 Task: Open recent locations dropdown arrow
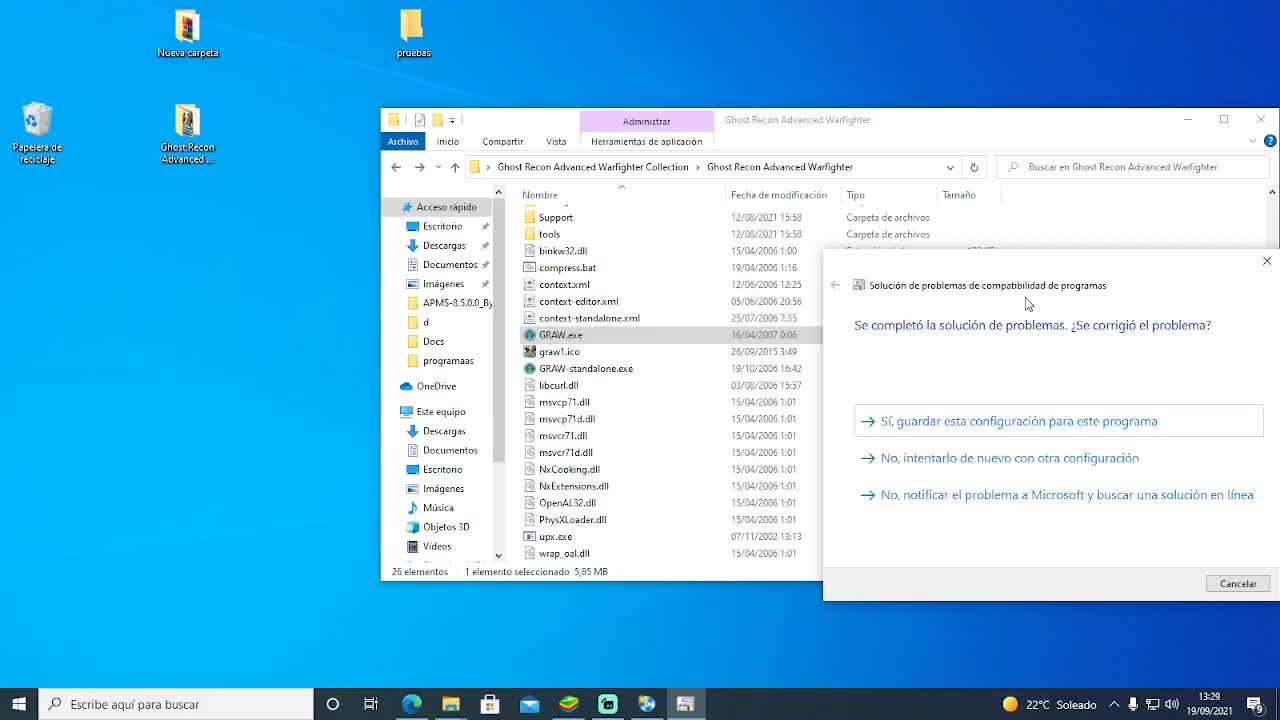pos(438,167)
